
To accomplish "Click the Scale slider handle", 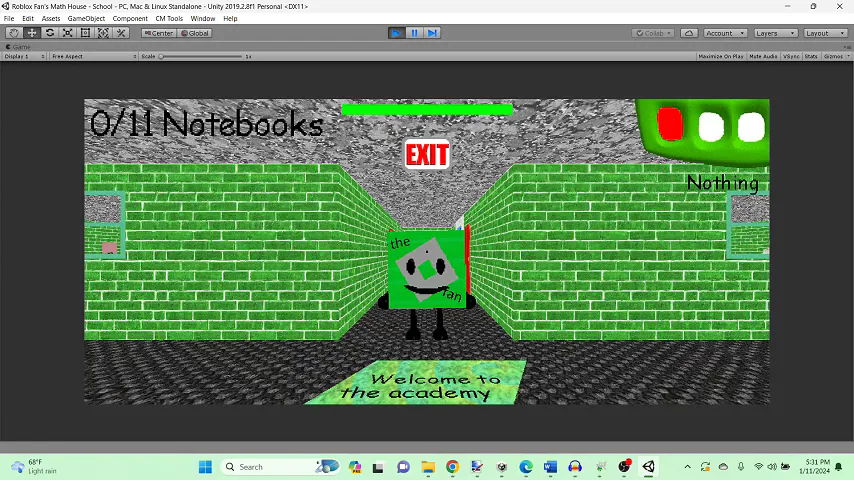I will click(161, 56).
